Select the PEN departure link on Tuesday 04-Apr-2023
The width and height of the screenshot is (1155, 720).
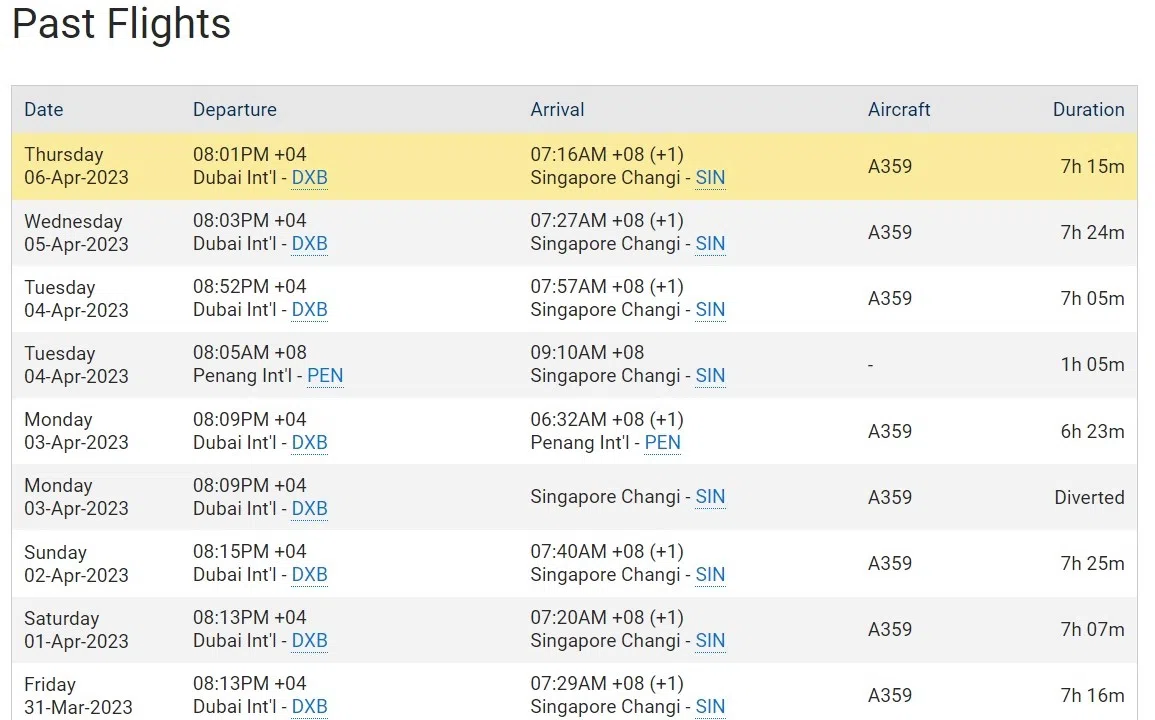tap(325, 376)
